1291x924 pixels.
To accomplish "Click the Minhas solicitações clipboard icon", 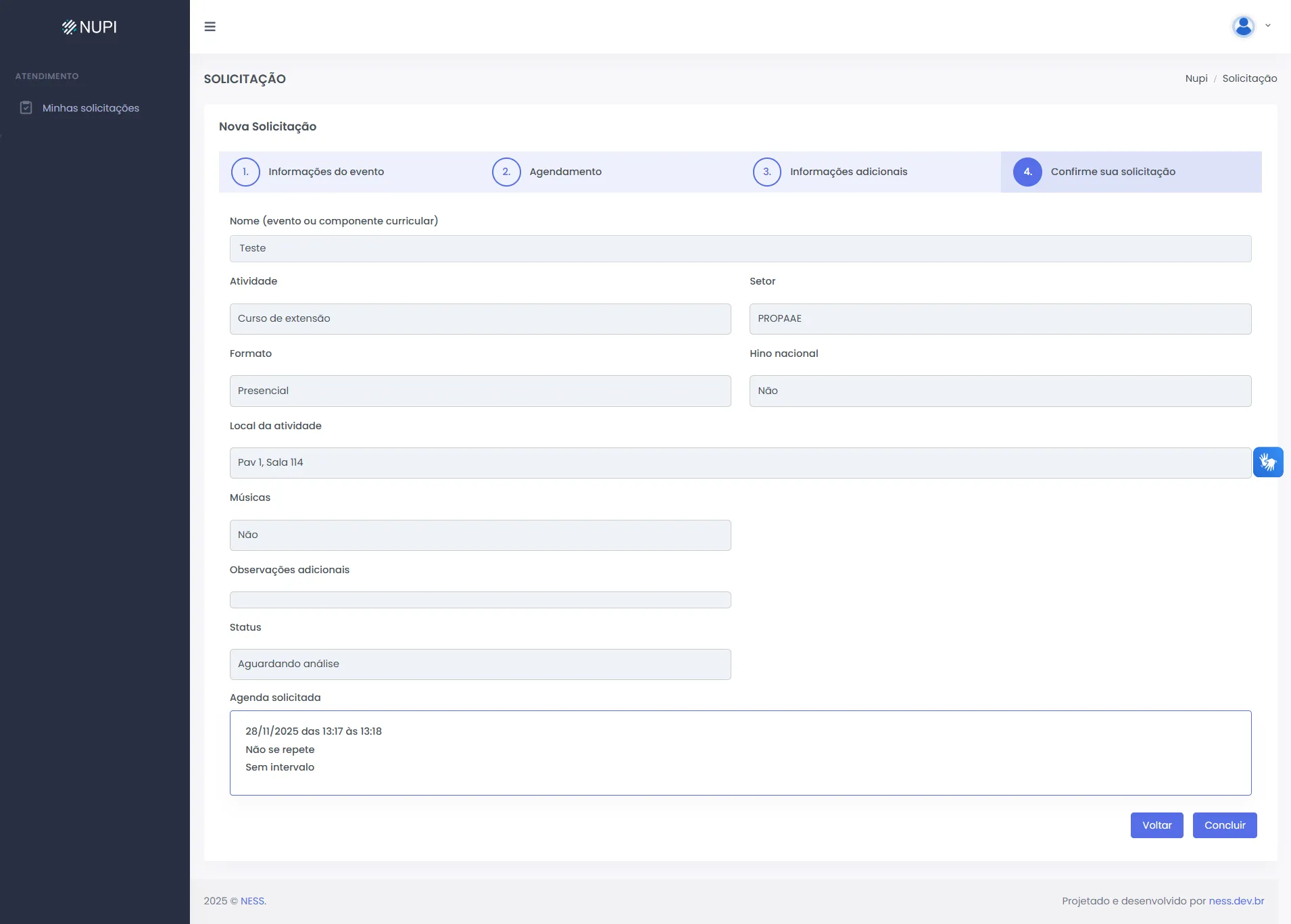I will 26,108.
